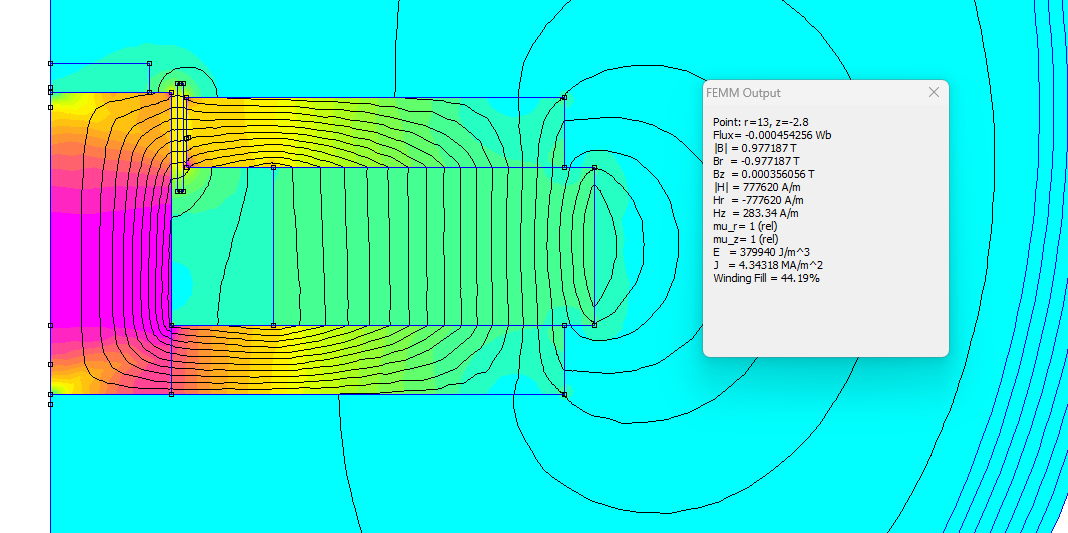This screenshot has width=1068, height=533.
Task: Close the FEMM Output window
Action: point(934,93)
